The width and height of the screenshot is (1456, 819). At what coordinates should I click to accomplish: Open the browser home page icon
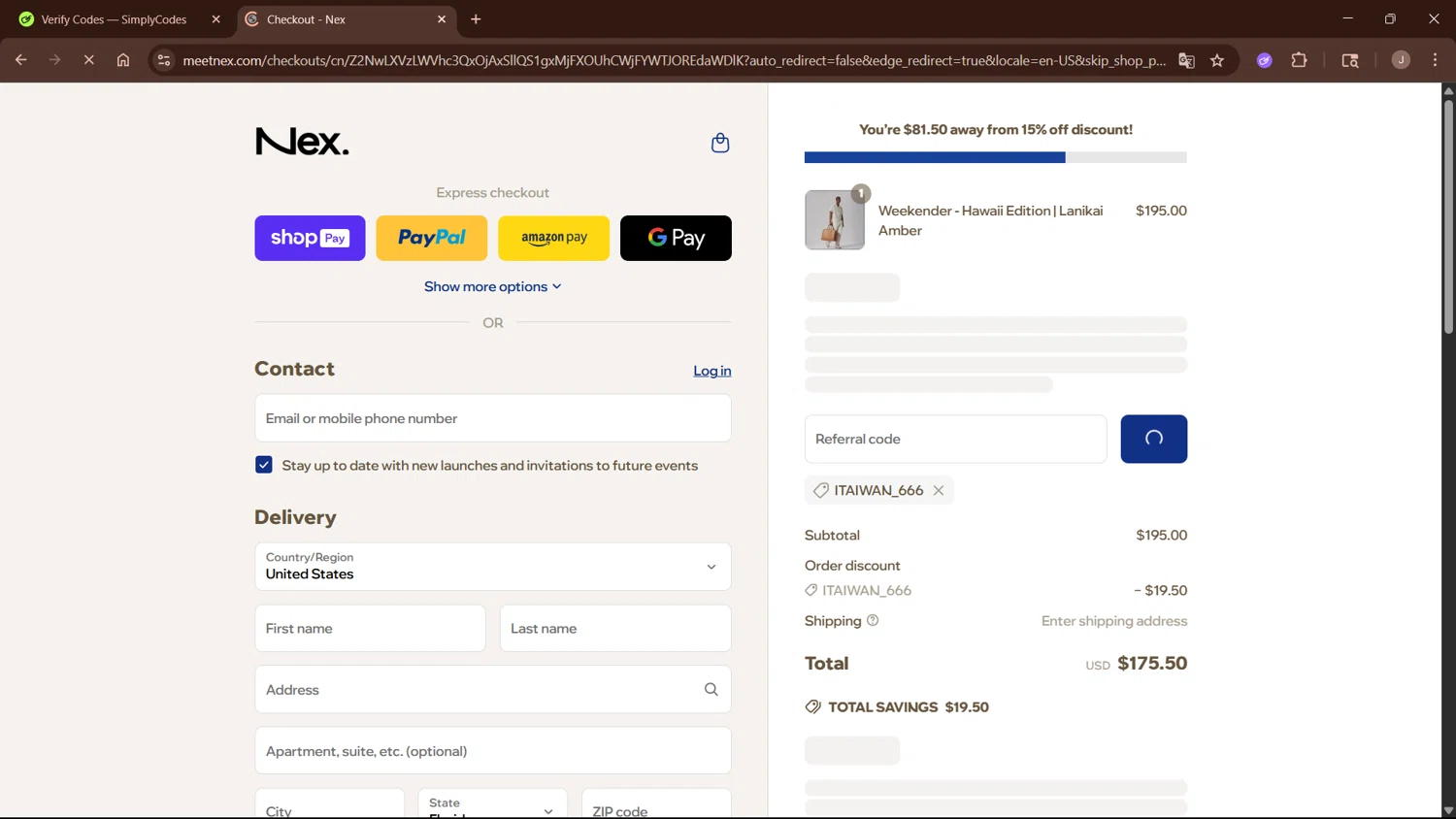[x=123, y=60]
